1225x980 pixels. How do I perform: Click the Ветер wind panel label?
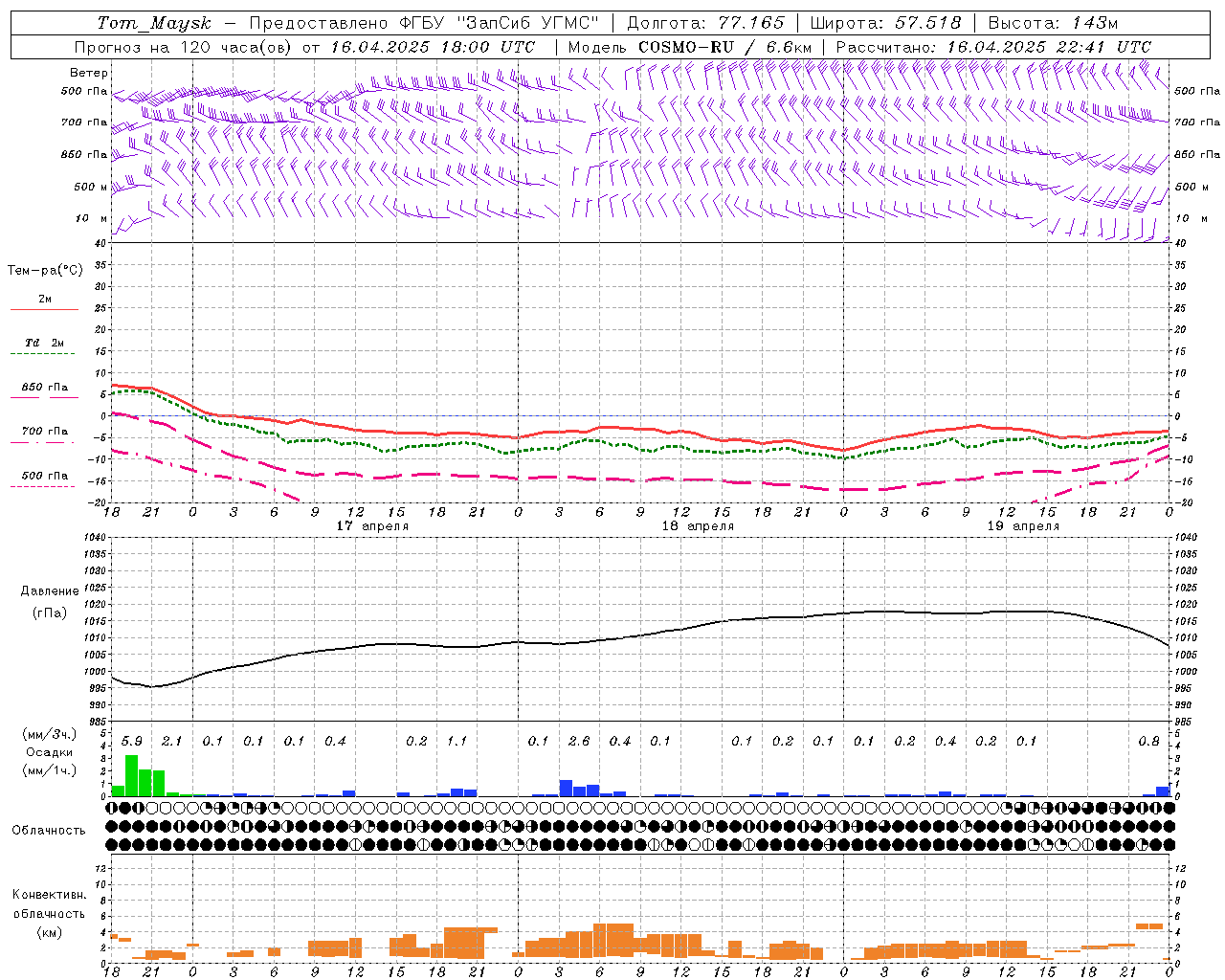89,73
